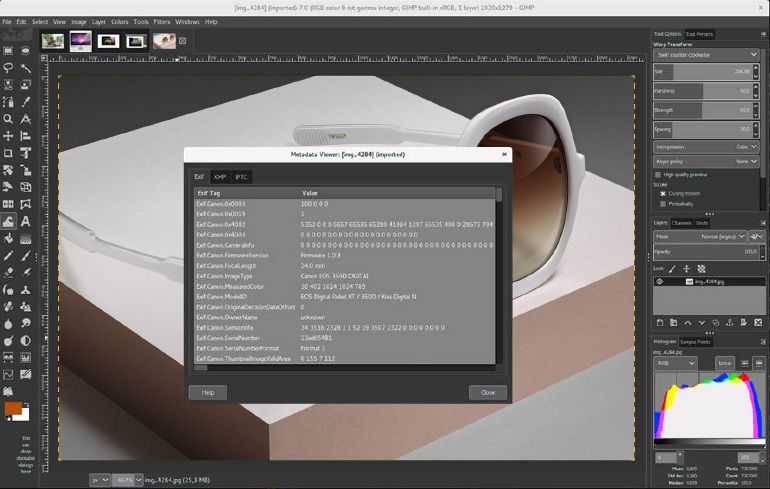Switch to the XMP tab
770x489 pixels.
coord(220,177)
